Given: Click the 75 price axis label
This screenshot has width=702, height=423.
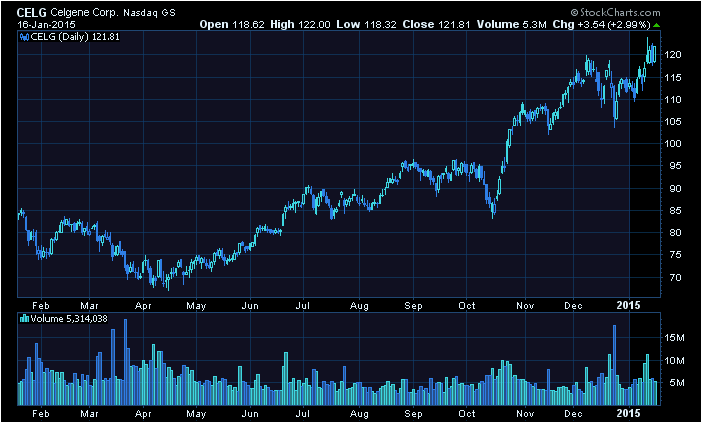Looking at the screenshot, I should (x=676, y=255).
